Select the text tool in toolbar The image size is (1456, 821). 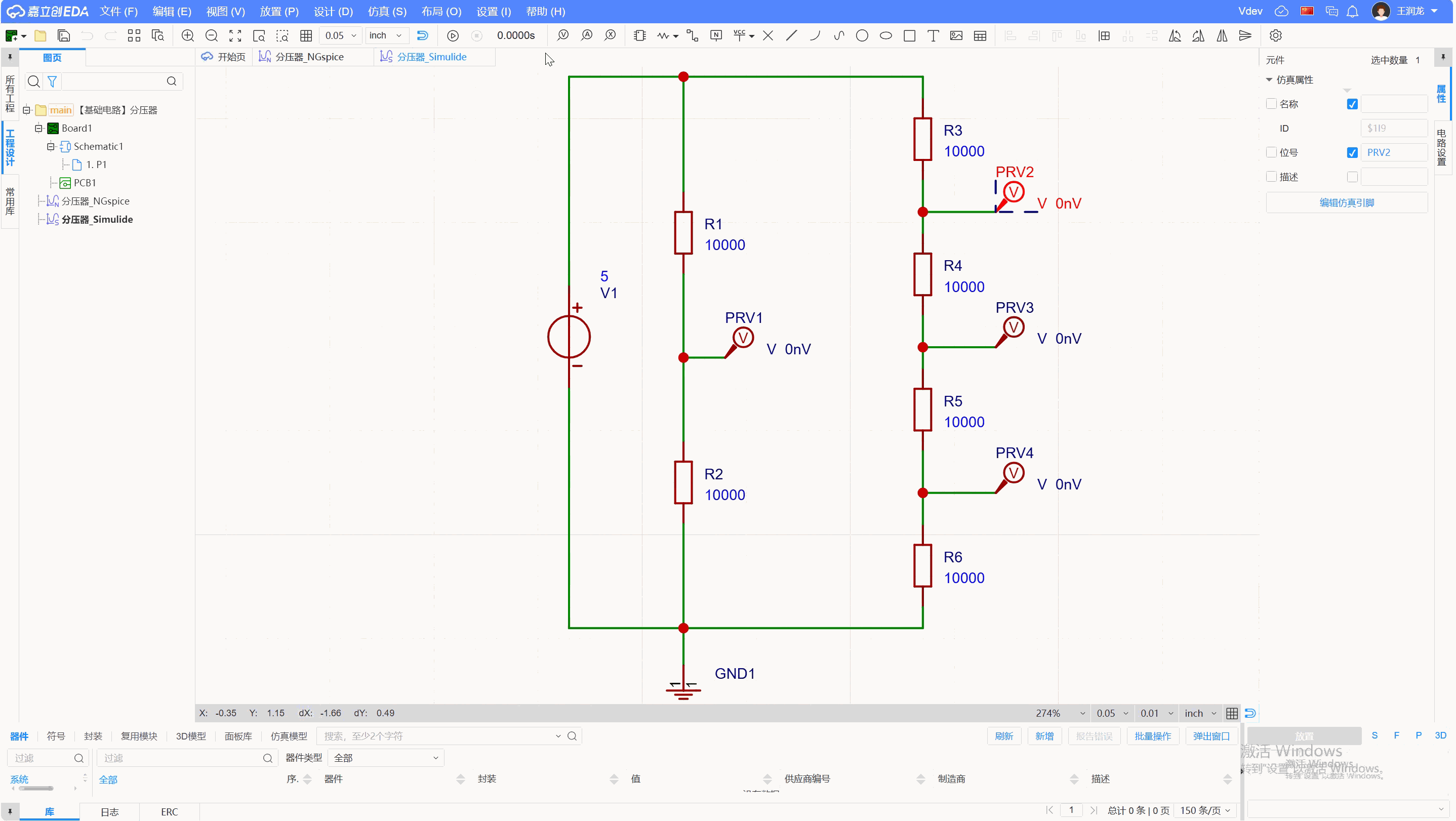click(x=933, y=35)
